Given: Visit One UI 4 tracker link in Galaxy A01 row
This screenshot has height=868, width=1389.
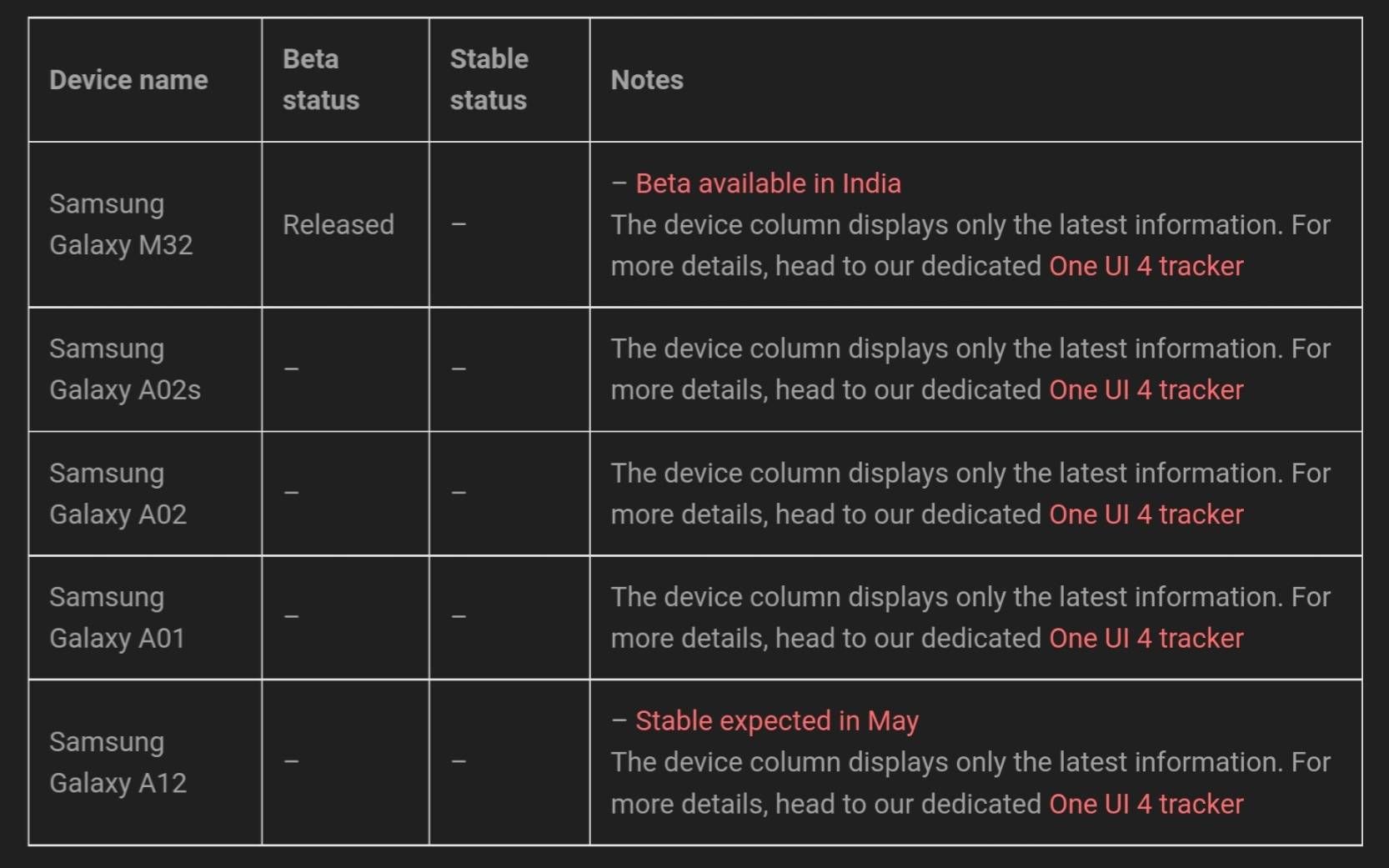Looking at the screenshot, I should click(1146, 638).
